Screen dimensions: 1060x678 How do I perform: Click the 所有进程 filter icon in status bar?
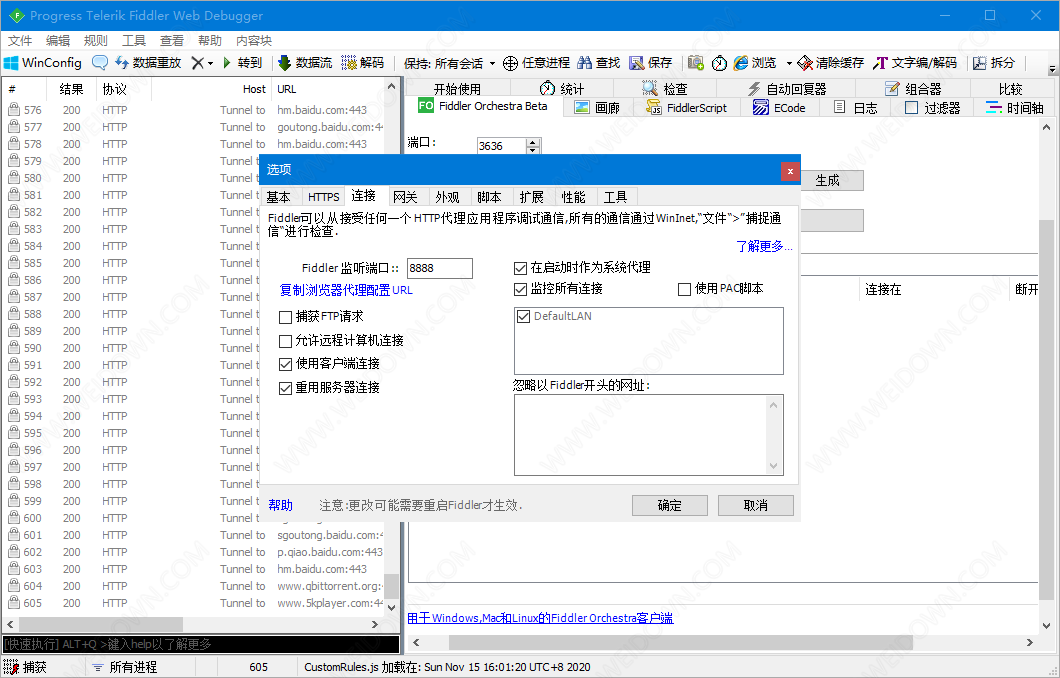click(97, 667)
